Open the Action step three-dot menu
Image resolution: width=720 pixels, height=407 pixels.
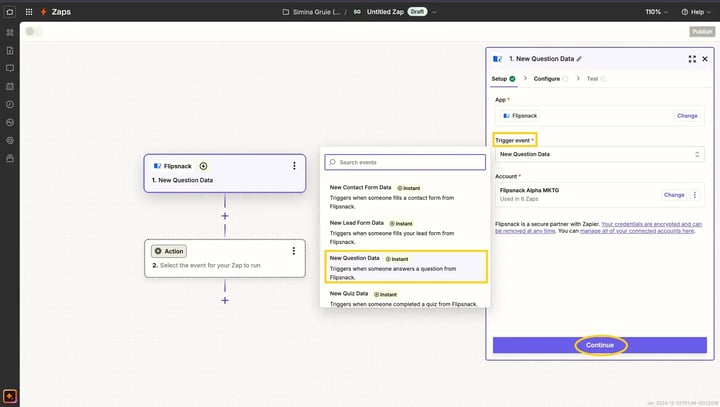coord(294,251)
